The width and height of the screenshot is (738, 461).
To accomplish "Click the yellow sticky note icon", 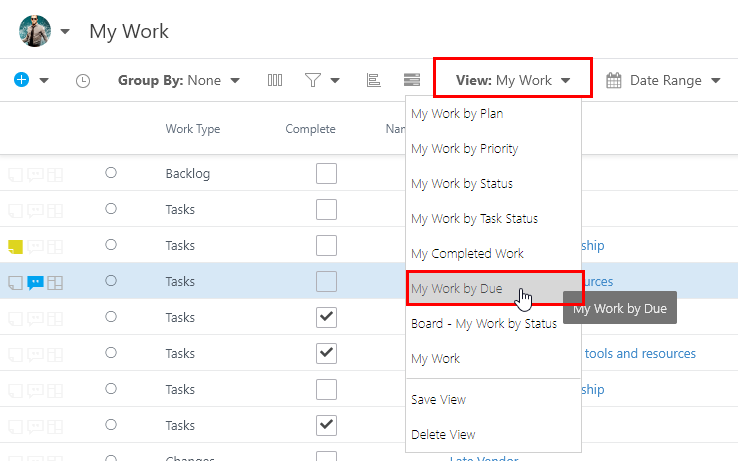I will point(16,247).
